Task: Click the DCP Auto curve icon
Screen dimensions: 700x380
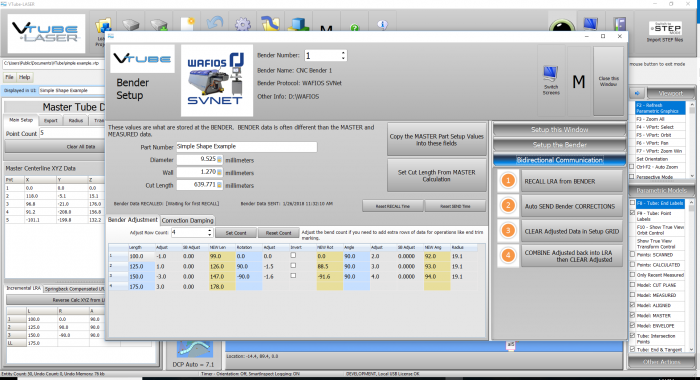Action: pos(194,349)
